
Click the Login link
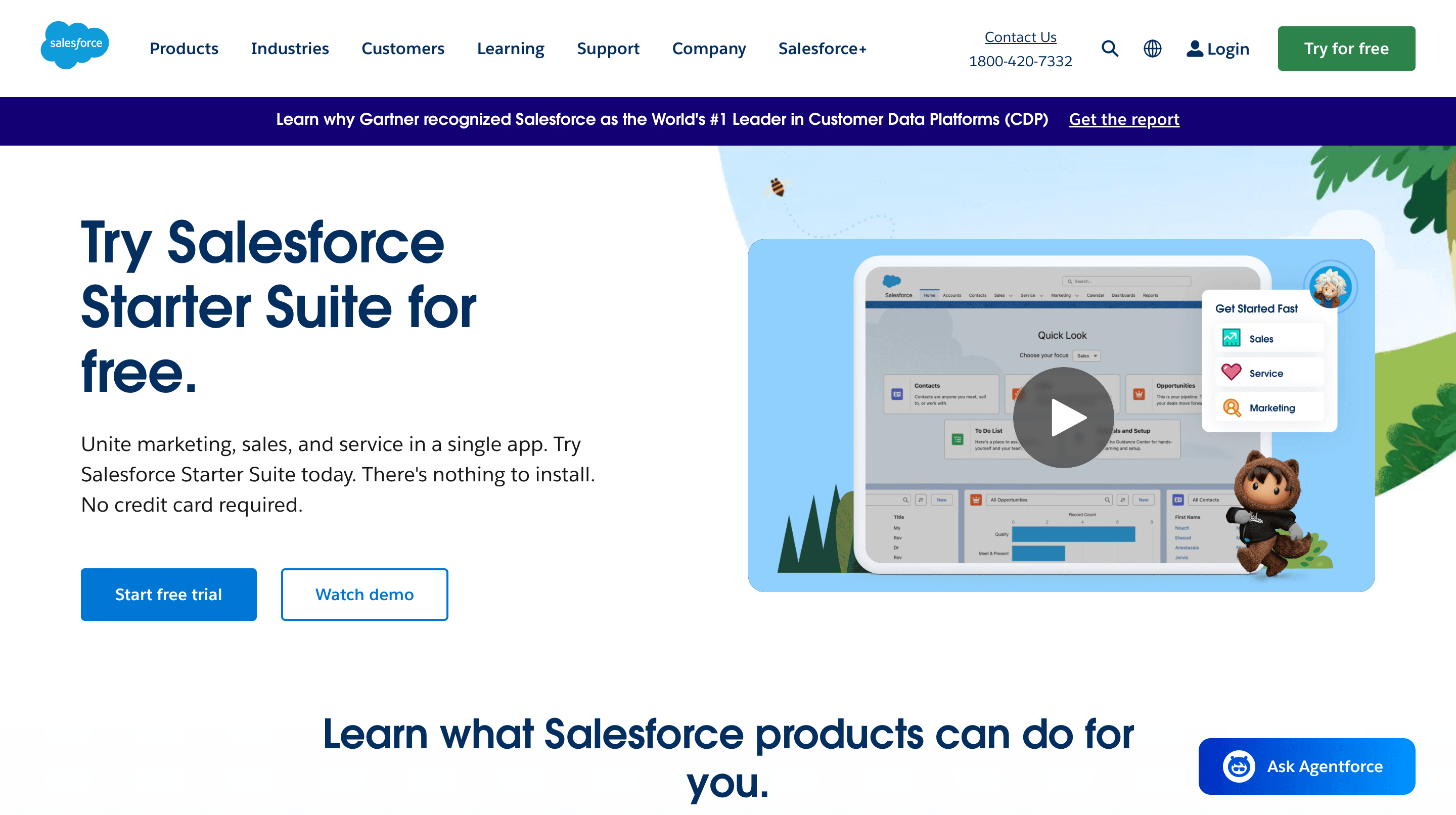(1217, 49)
